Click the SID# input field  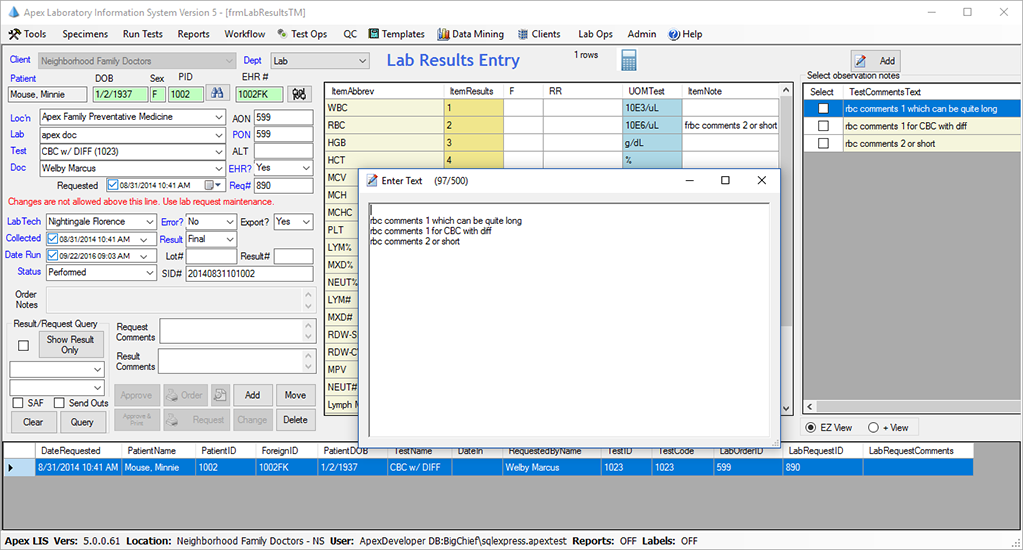[x=249, y=273]
